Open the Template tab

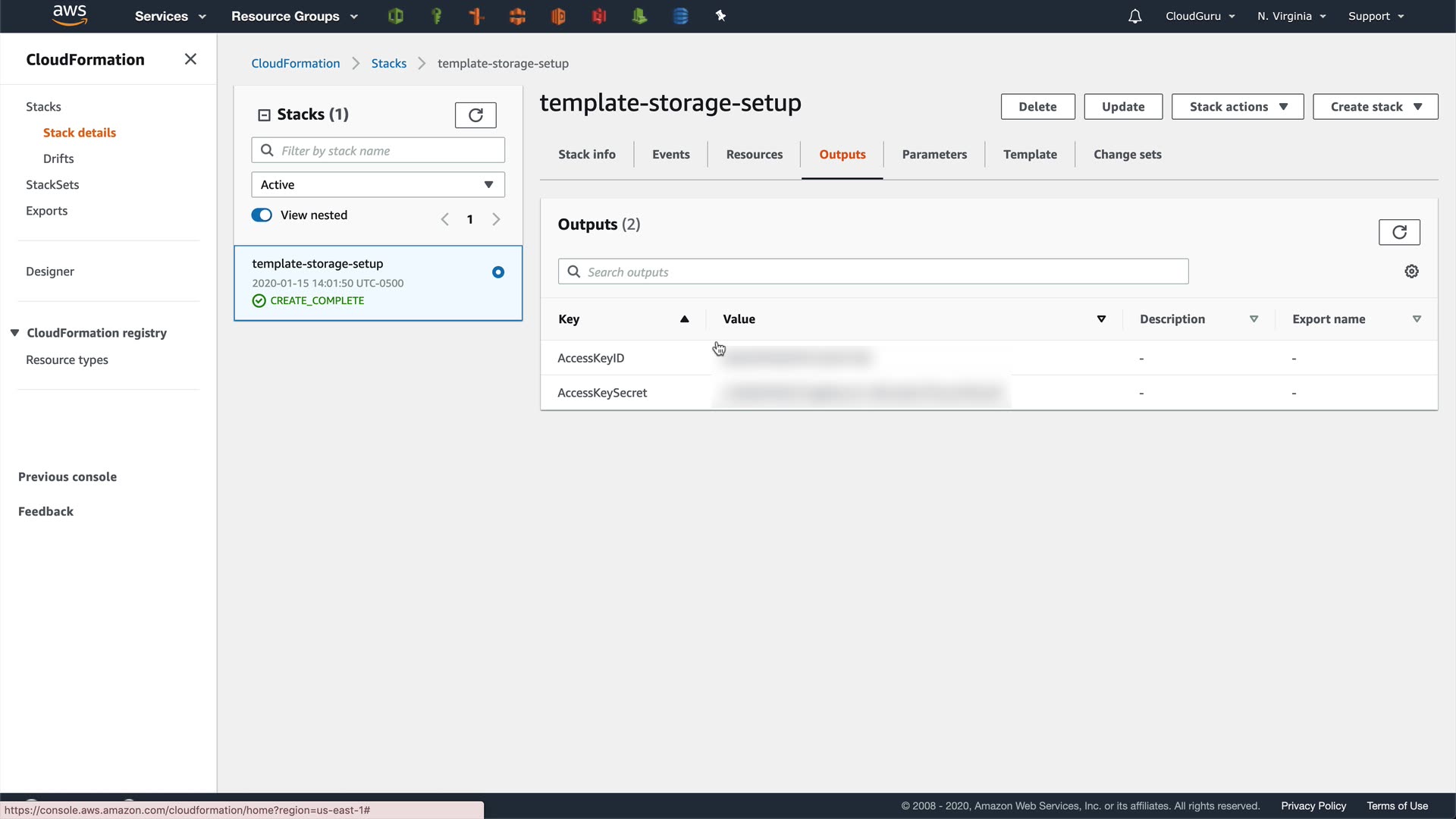pos(1029,155)
